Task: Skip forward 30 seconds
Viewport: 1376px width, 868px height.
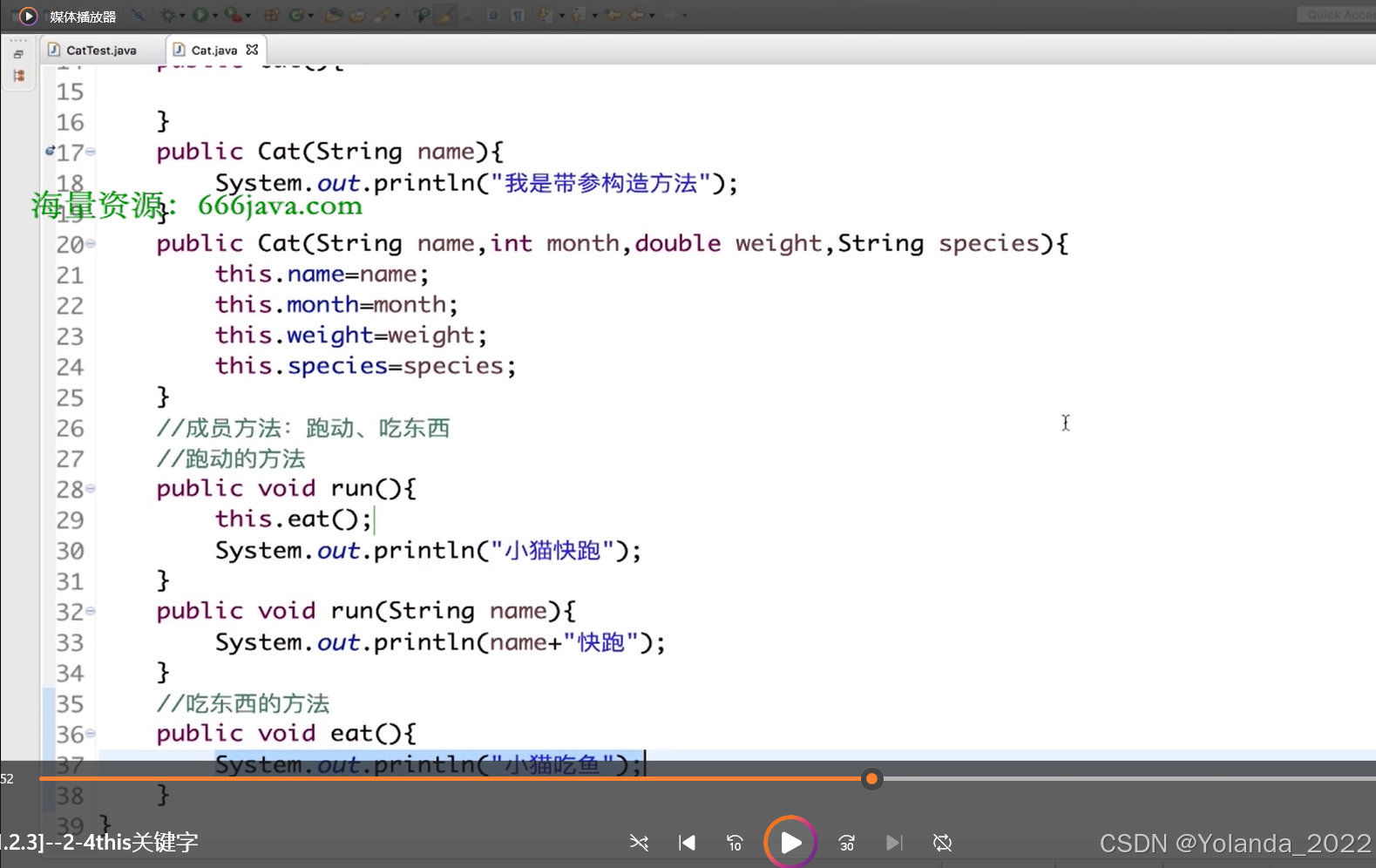Action: (x=846, y=843)
